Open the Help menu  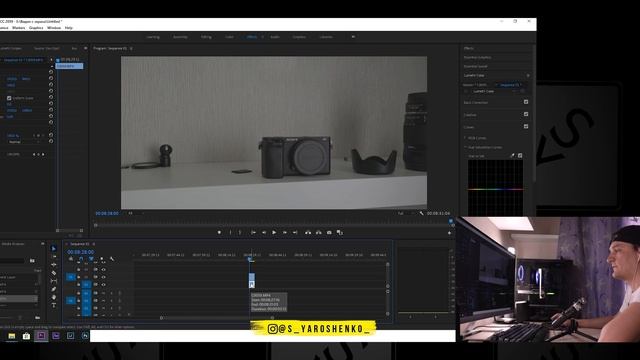[69, 28]
